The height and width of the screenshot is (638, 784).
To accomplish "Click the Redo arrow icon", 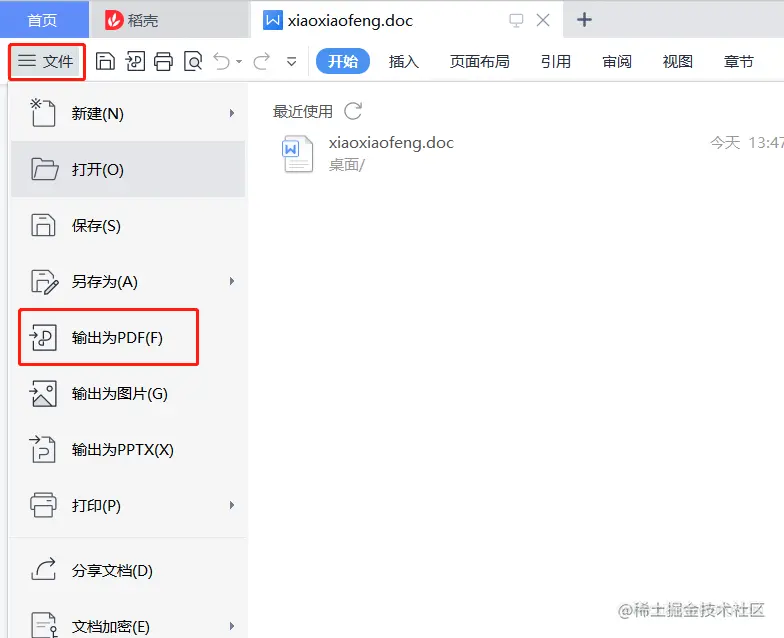I will point(262,62).
